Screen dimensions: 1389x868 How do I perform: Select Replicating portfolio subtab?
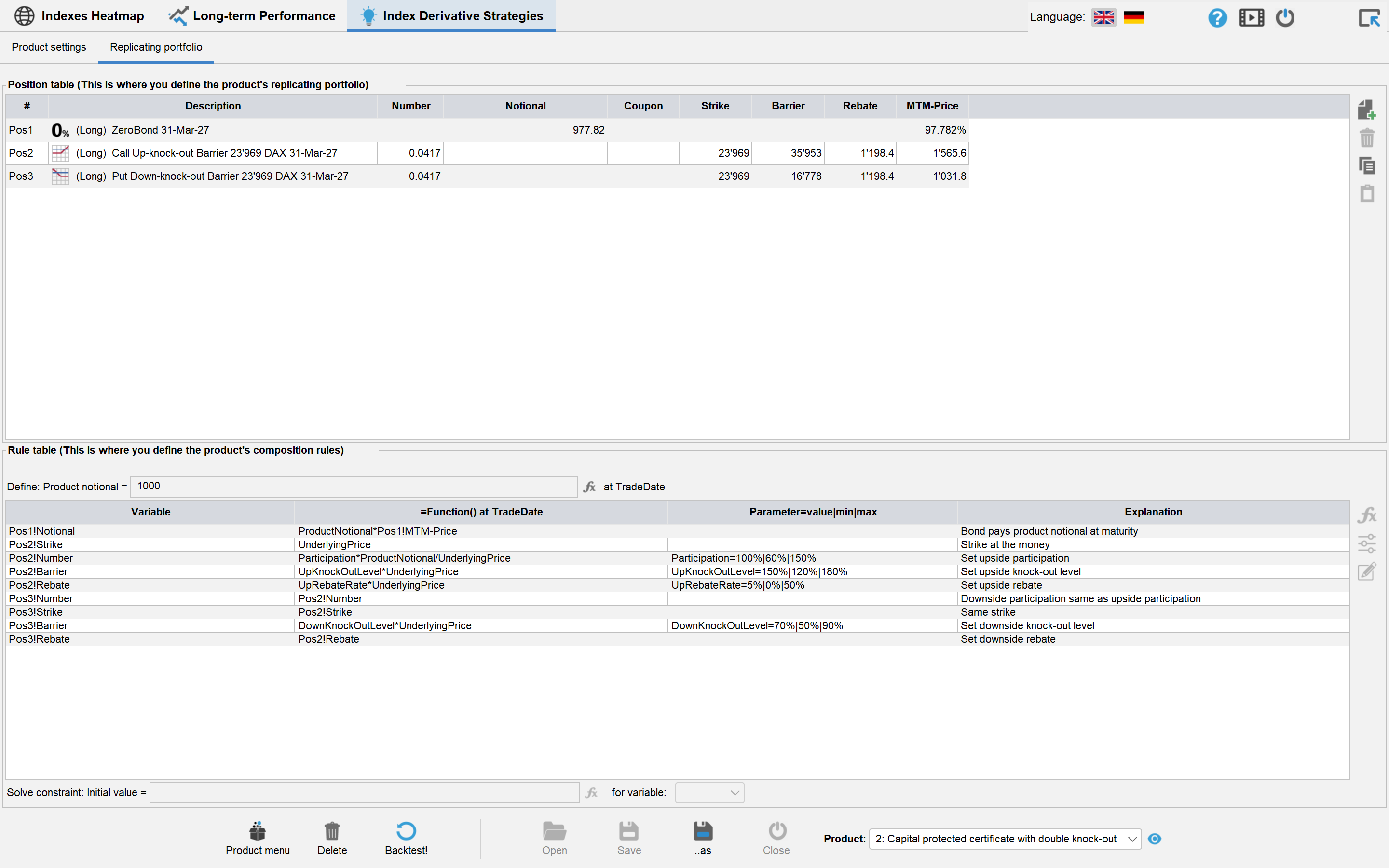(156, 47)
